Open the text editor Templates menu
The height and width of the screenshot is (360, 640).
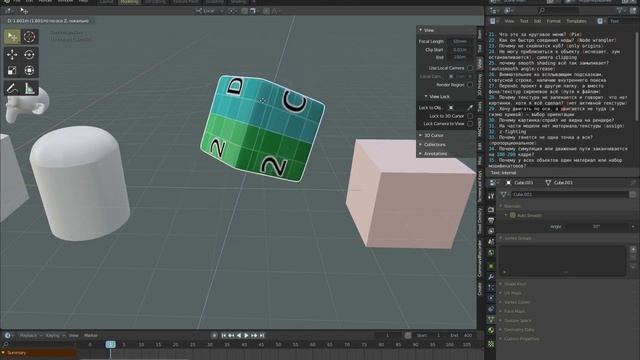576,21
